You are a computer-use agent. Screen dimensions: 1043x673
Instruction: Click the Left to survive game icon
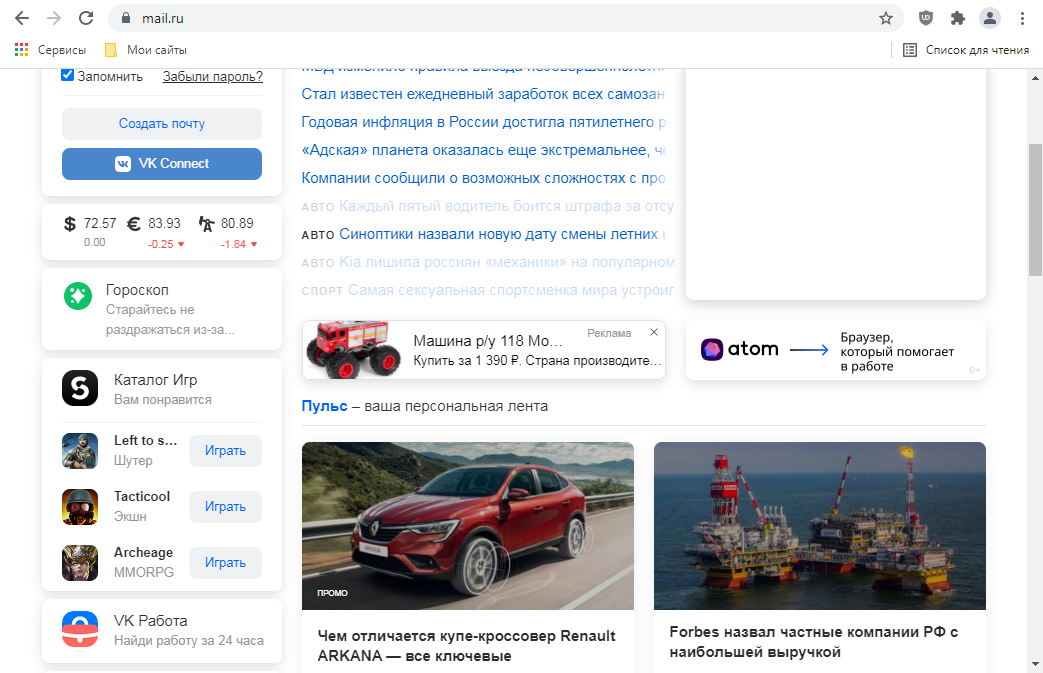(80, 451)
